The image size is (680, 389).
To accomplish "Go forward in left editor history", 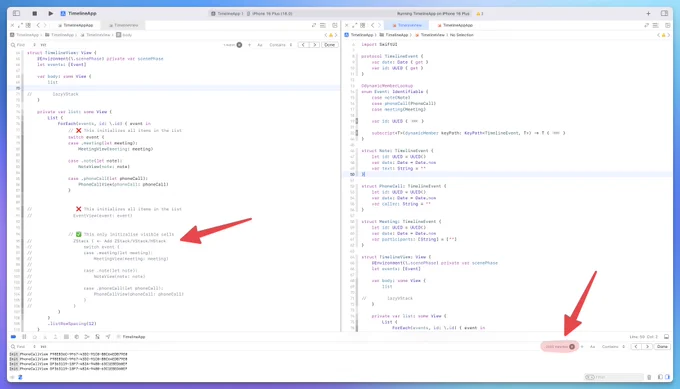I will pyautogui.click(x=45, y=26).
